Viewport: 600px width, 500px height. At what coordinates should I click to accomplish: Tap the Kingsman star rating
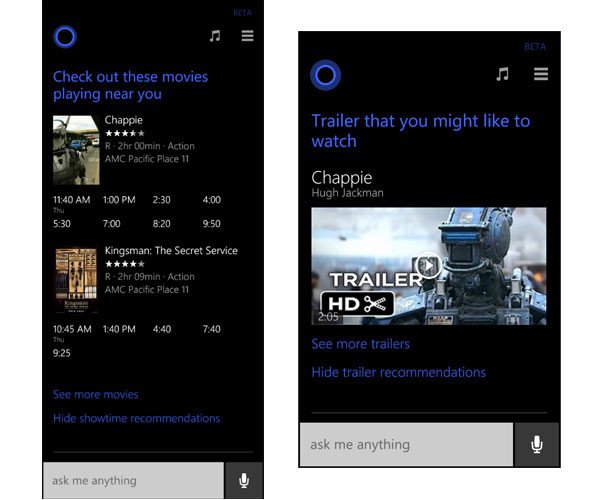[125, 264]
